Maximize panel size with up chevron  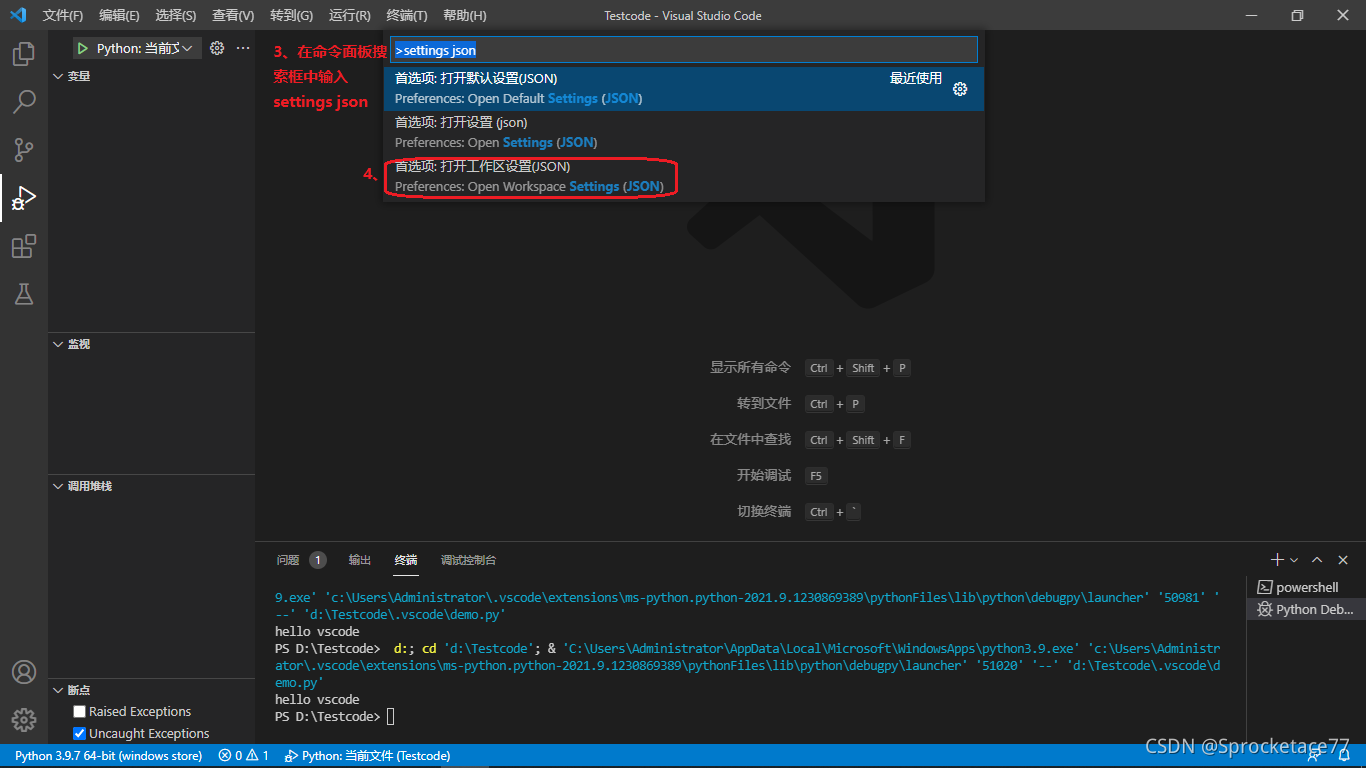tap(1317, 560)
